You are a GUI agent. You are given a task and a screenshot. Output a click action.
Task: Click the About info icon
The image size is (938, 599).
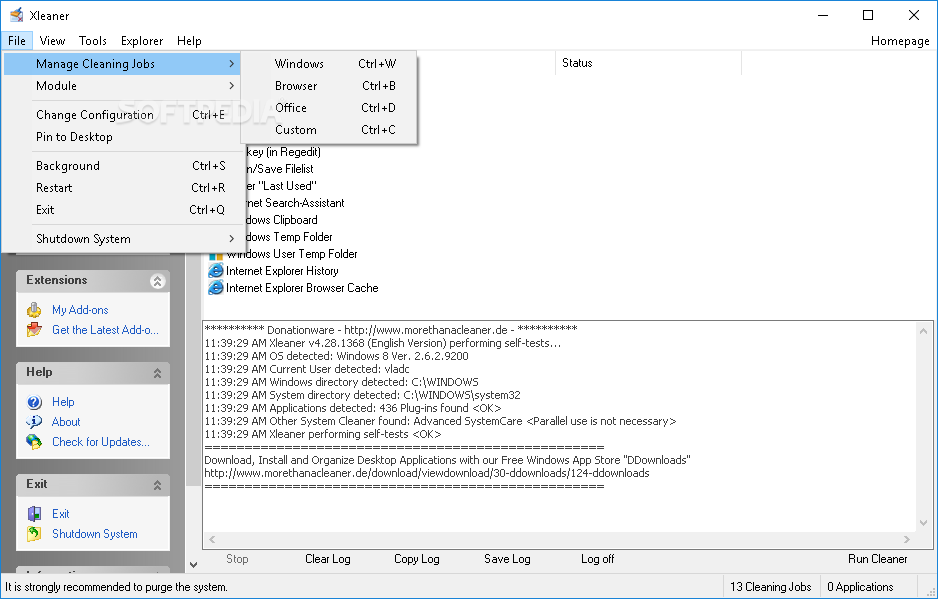(34, 422)
